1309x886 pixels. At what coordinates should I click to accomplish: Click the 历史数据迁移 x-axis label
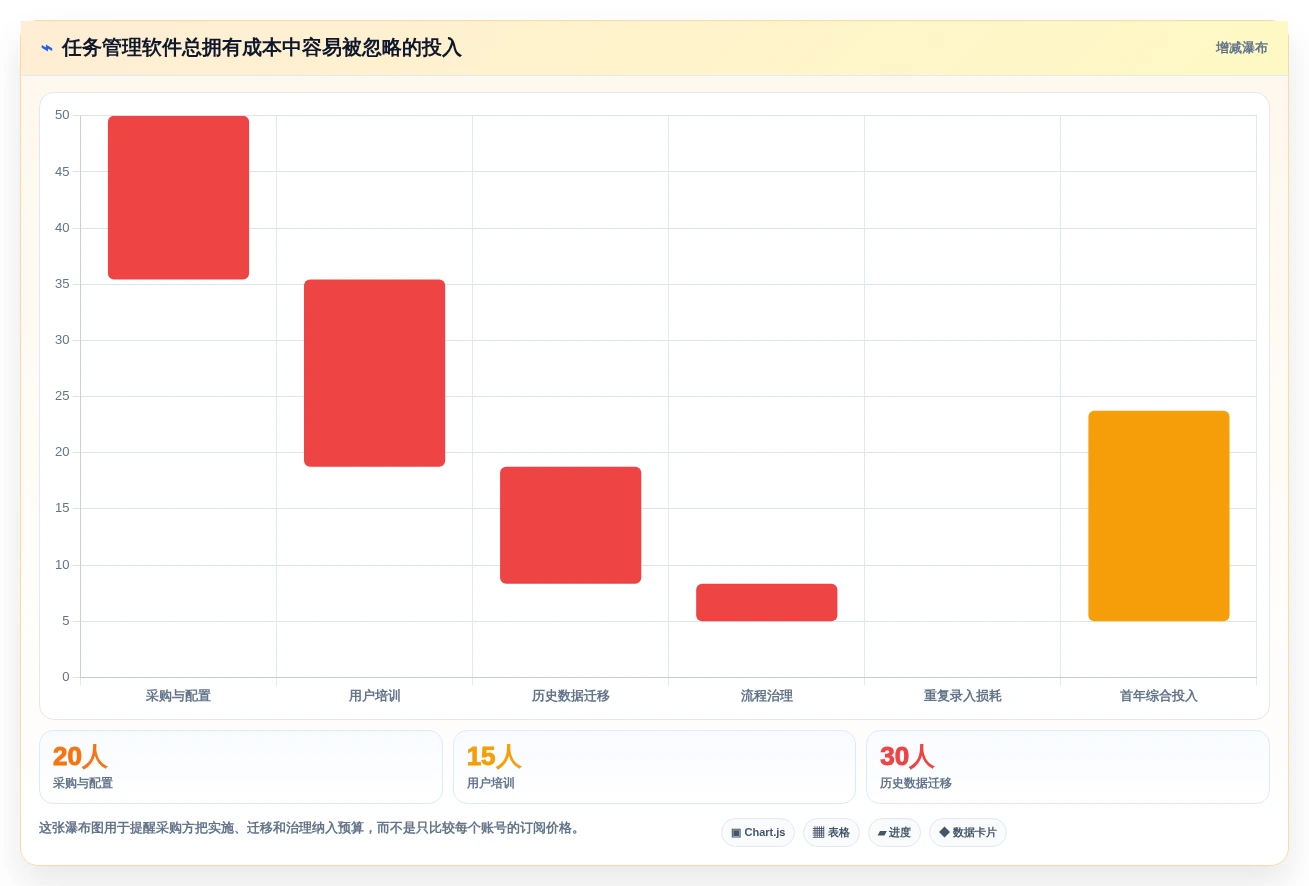(570, 696)
